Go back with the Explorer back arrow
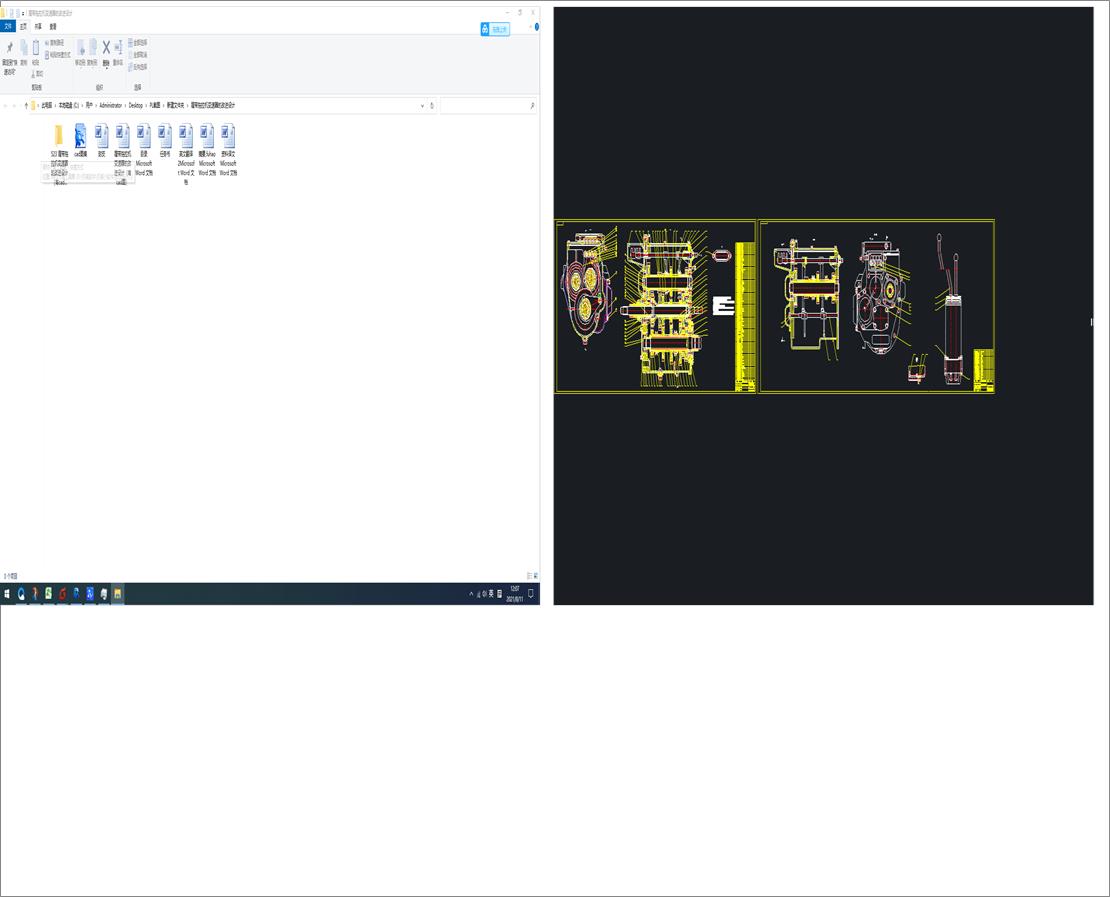The width and height of the screenshot is (1110, 897). pyautogui.click(x=6, y=105)
